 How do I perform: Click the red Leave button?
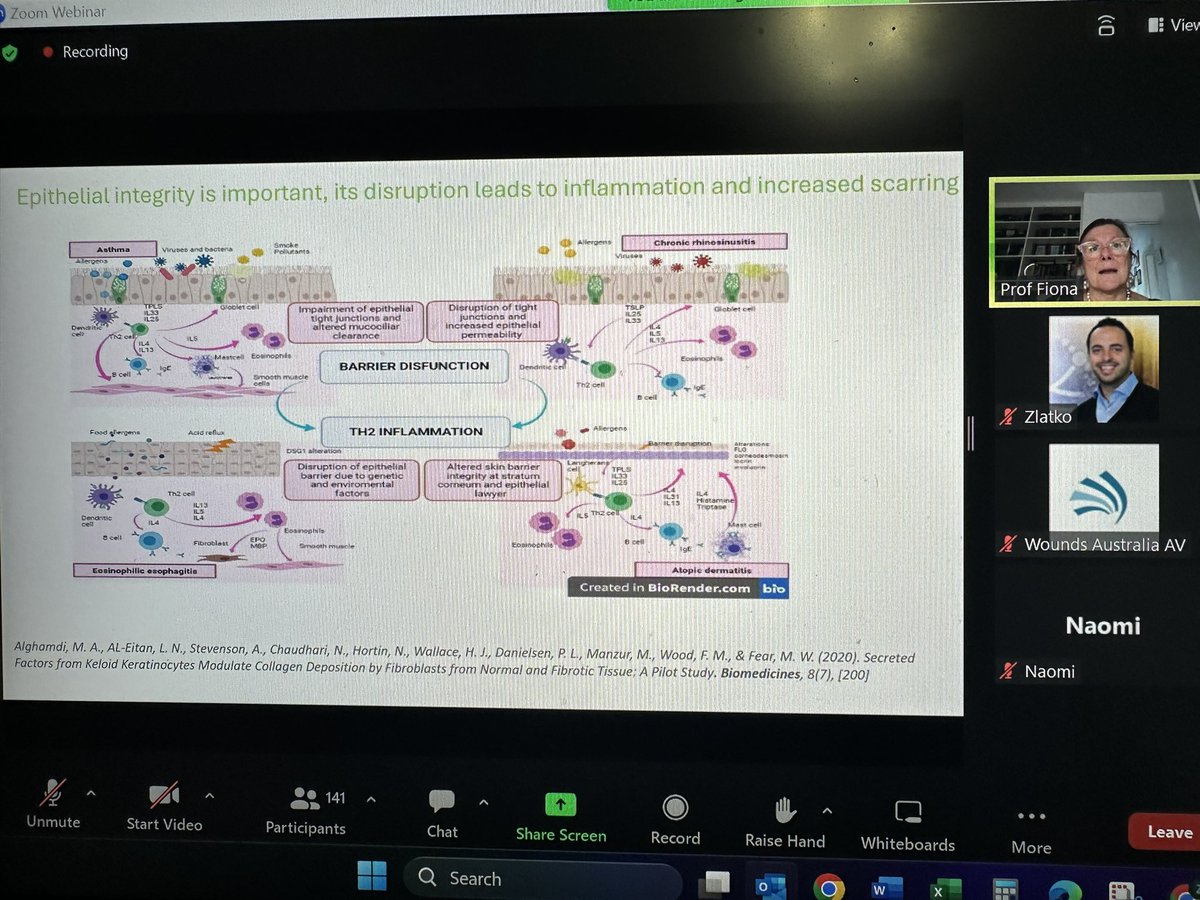click(1166, 832)
